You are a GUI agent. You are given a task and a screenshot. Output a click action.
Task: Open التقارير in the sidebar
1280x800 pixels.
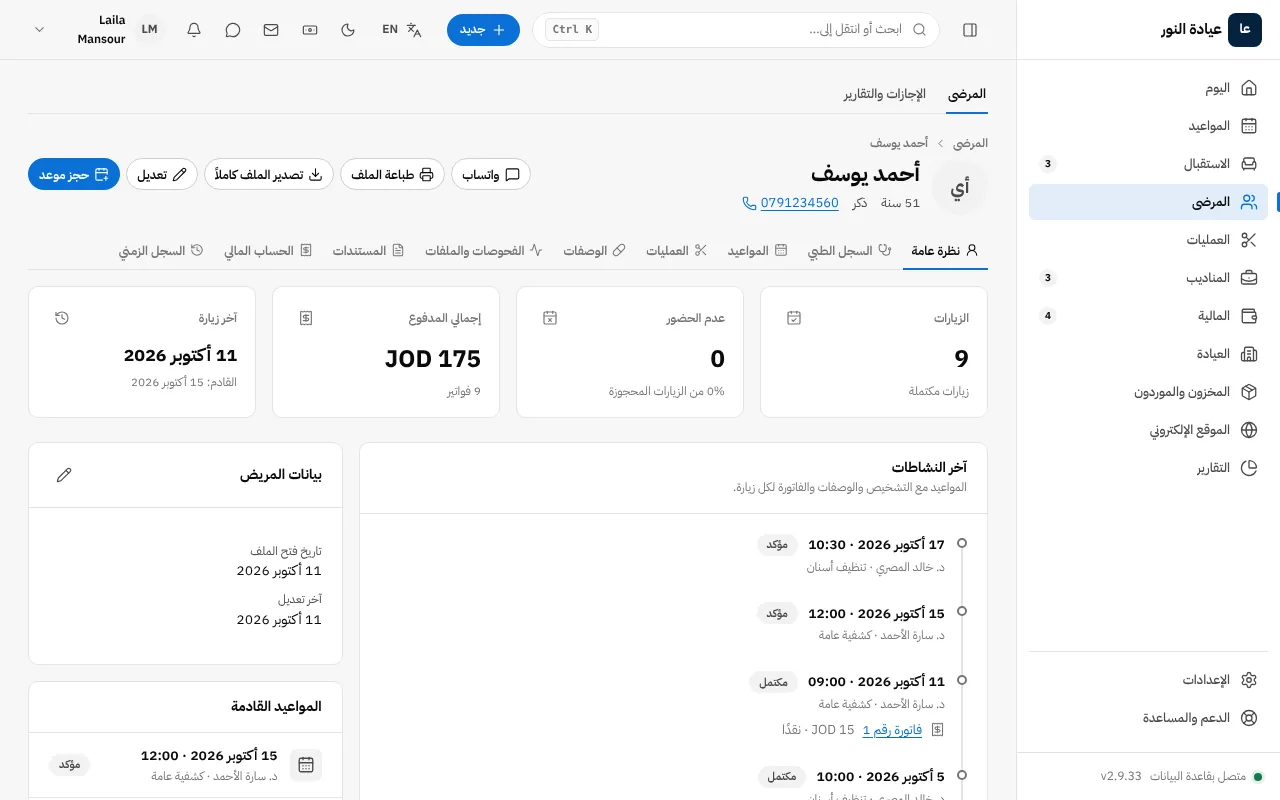1148,468
